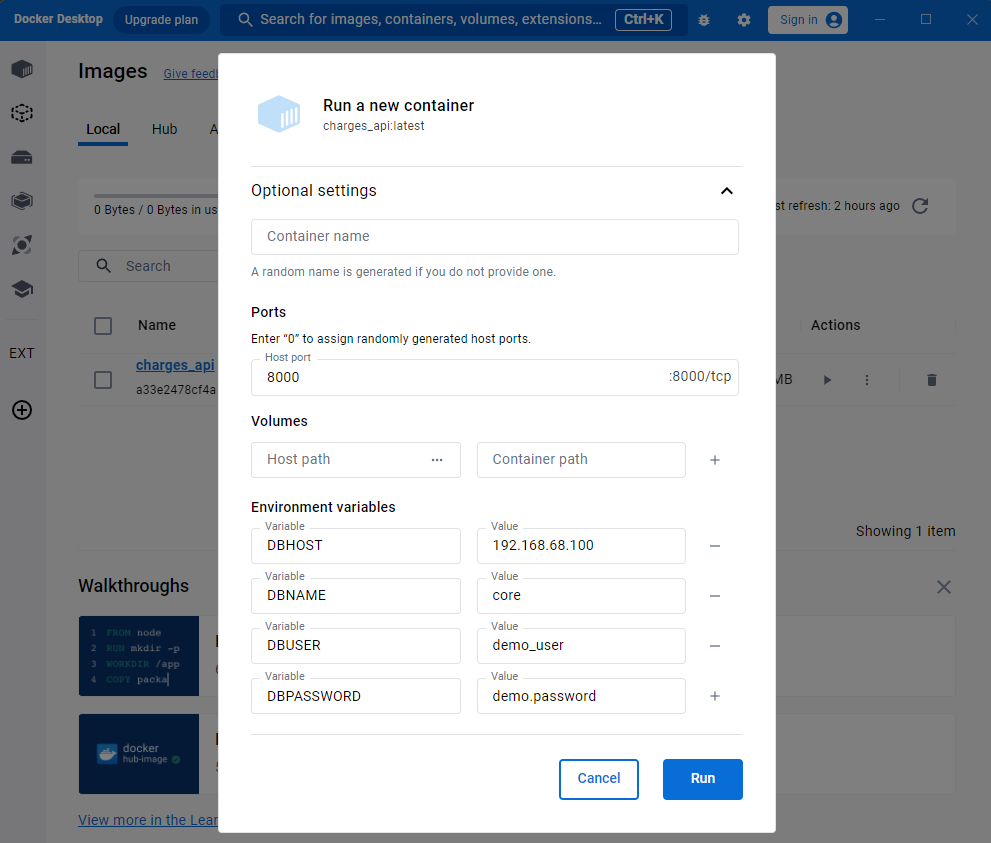The image size is (991, 843).
Task: Refresh the images list
Action: pyautogui.click(x=920, y=206)
